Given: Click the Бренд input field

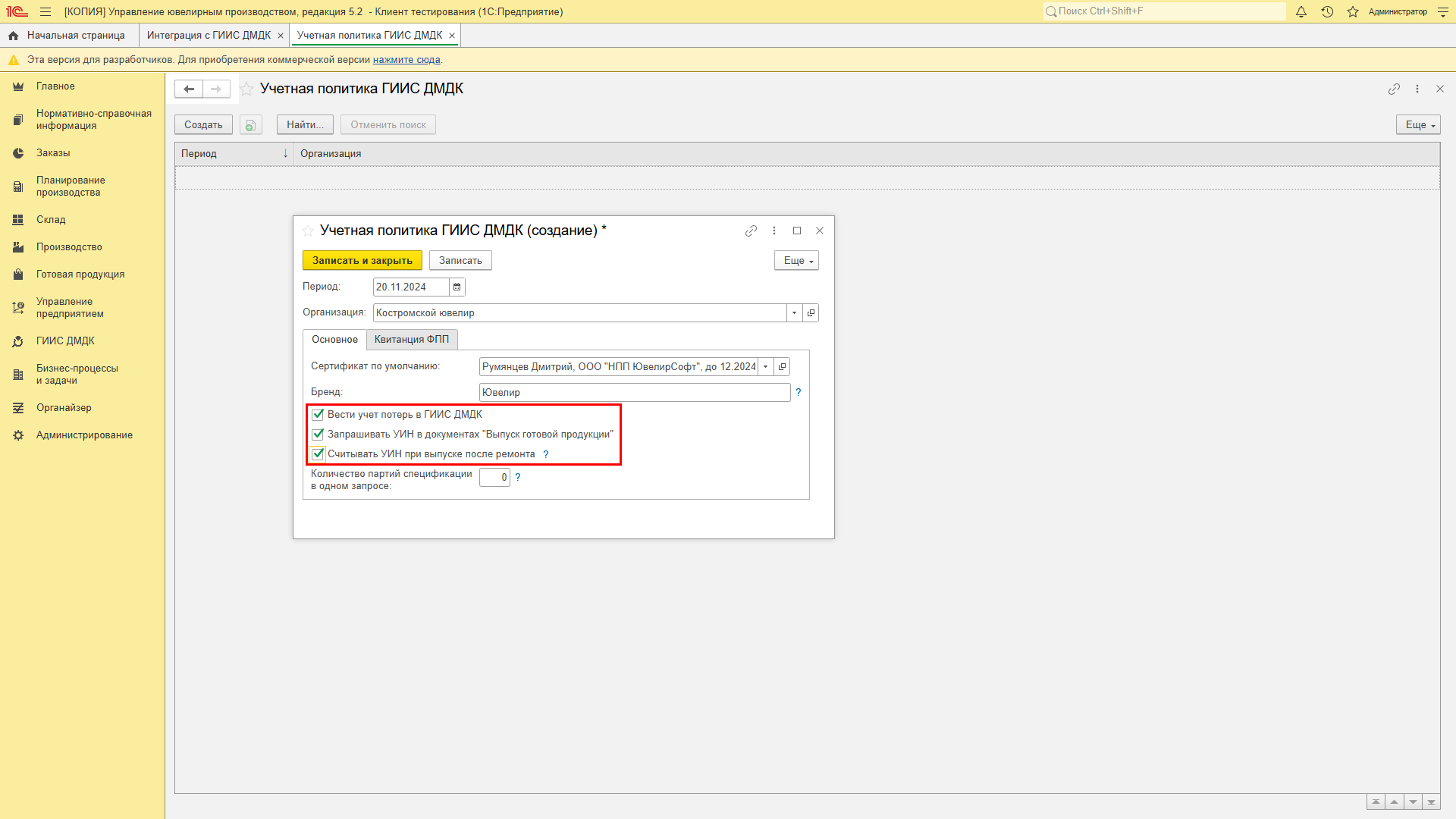Looking at the screenshot, I should pos(635,392).
